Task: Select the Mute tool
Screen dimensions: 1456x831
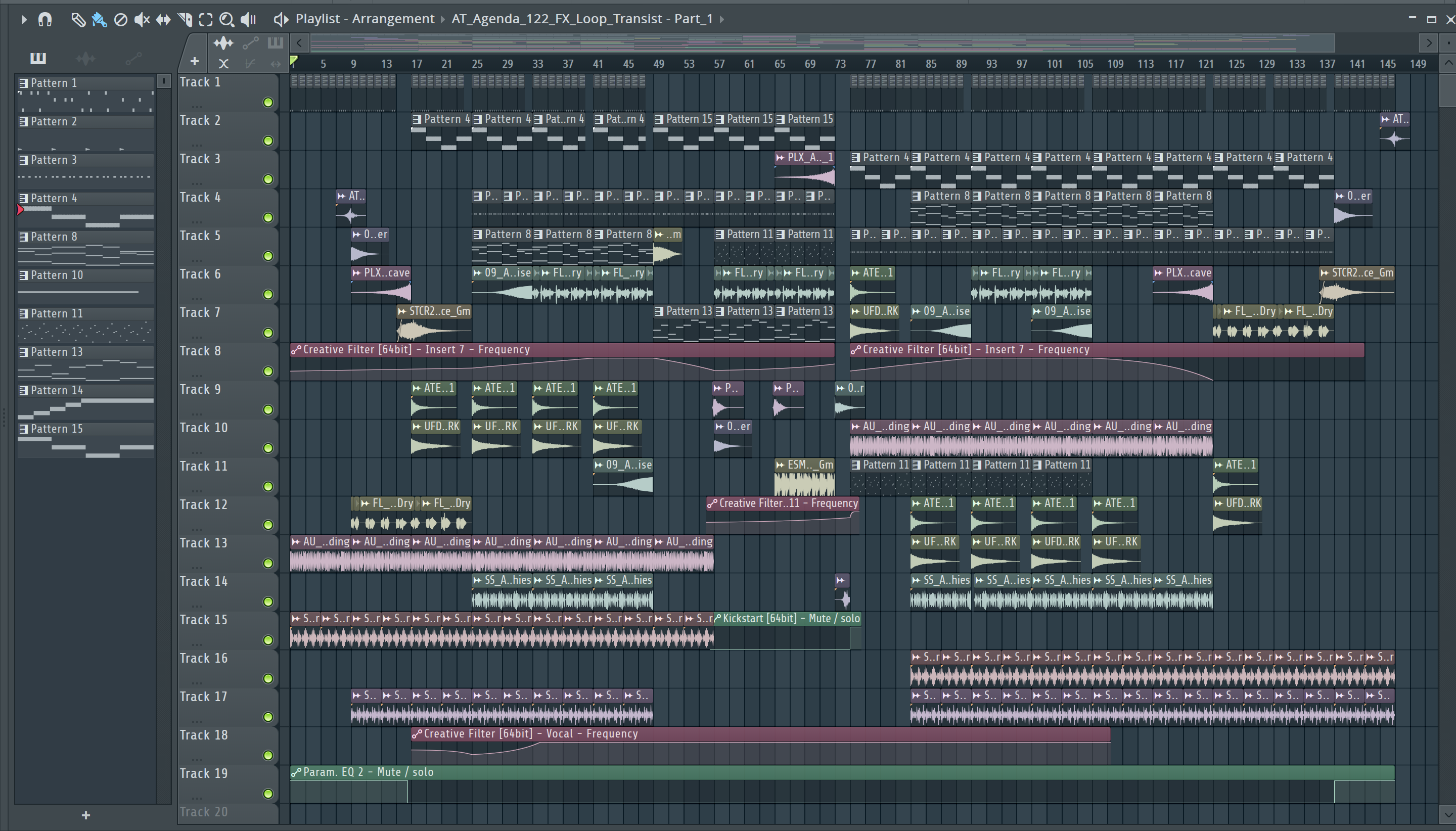Action: click(x=142, y=20)
